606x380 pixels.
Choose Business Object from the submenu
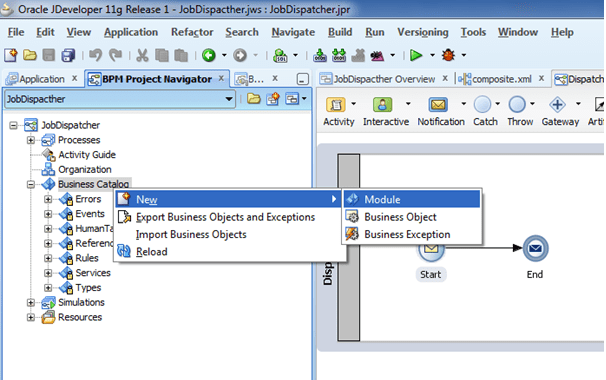pos(412,217)
